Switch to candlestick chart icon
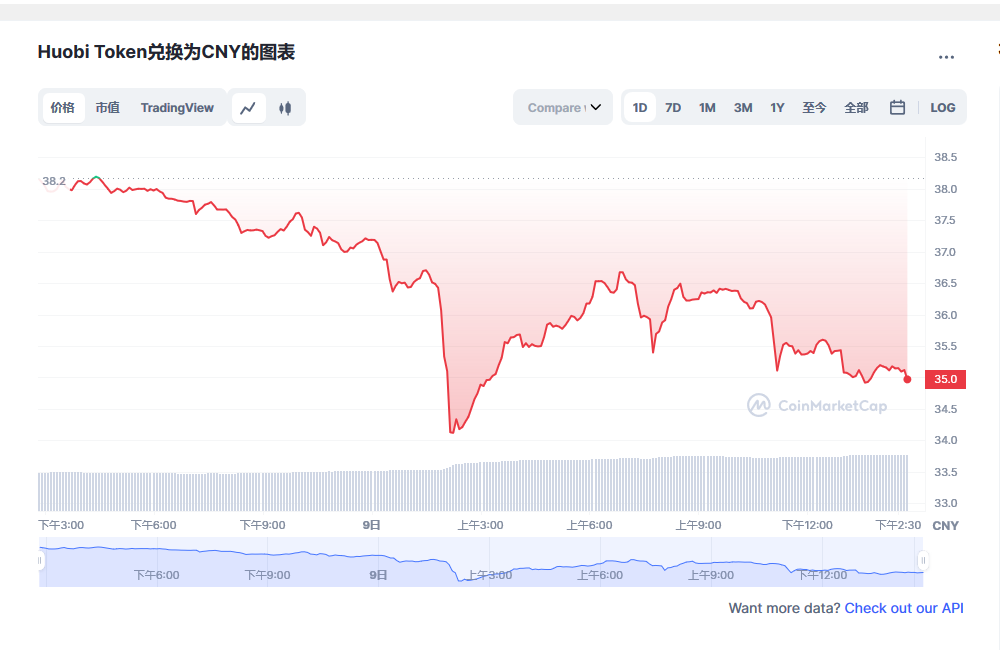 coord(285,108)
